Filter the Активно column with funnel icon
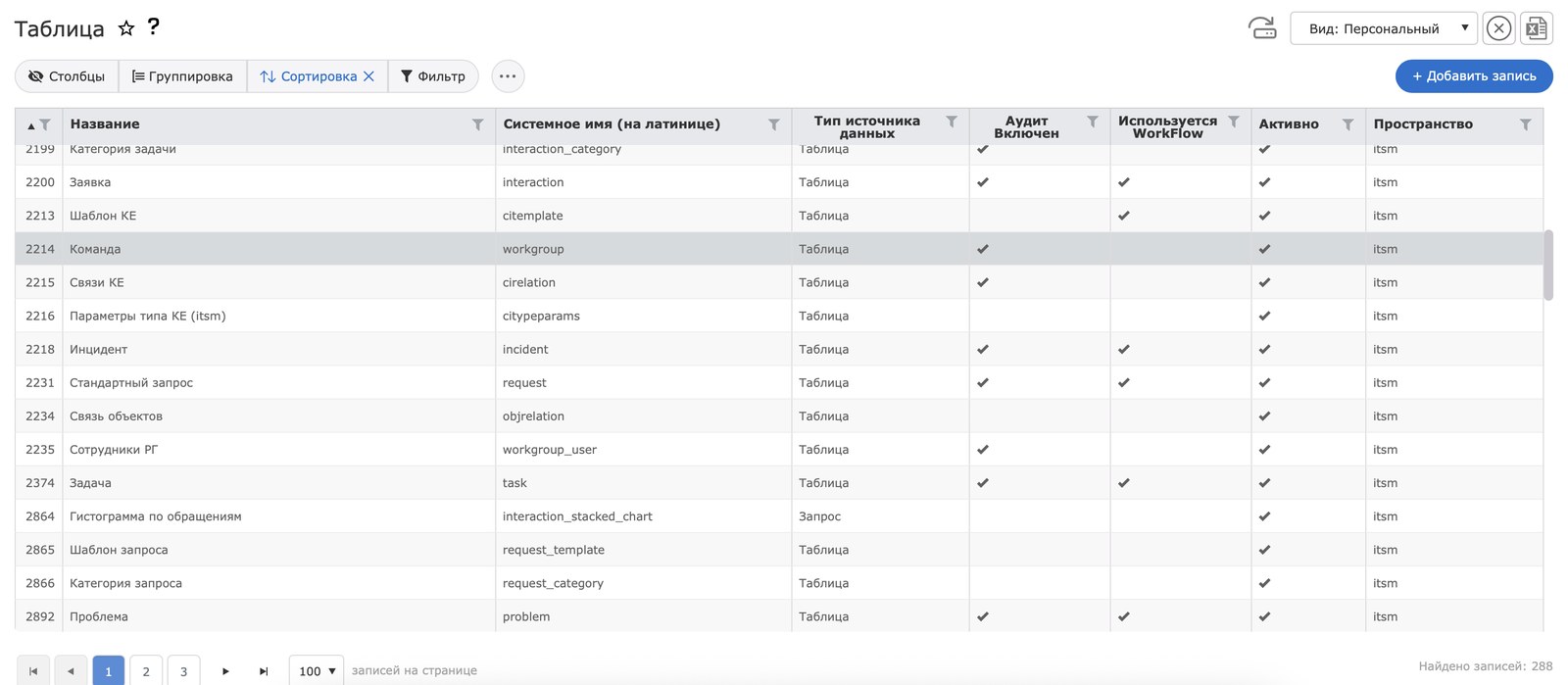Image resolution: width=1568 pixels, height=685 pixels. [x=1348, y=124]
